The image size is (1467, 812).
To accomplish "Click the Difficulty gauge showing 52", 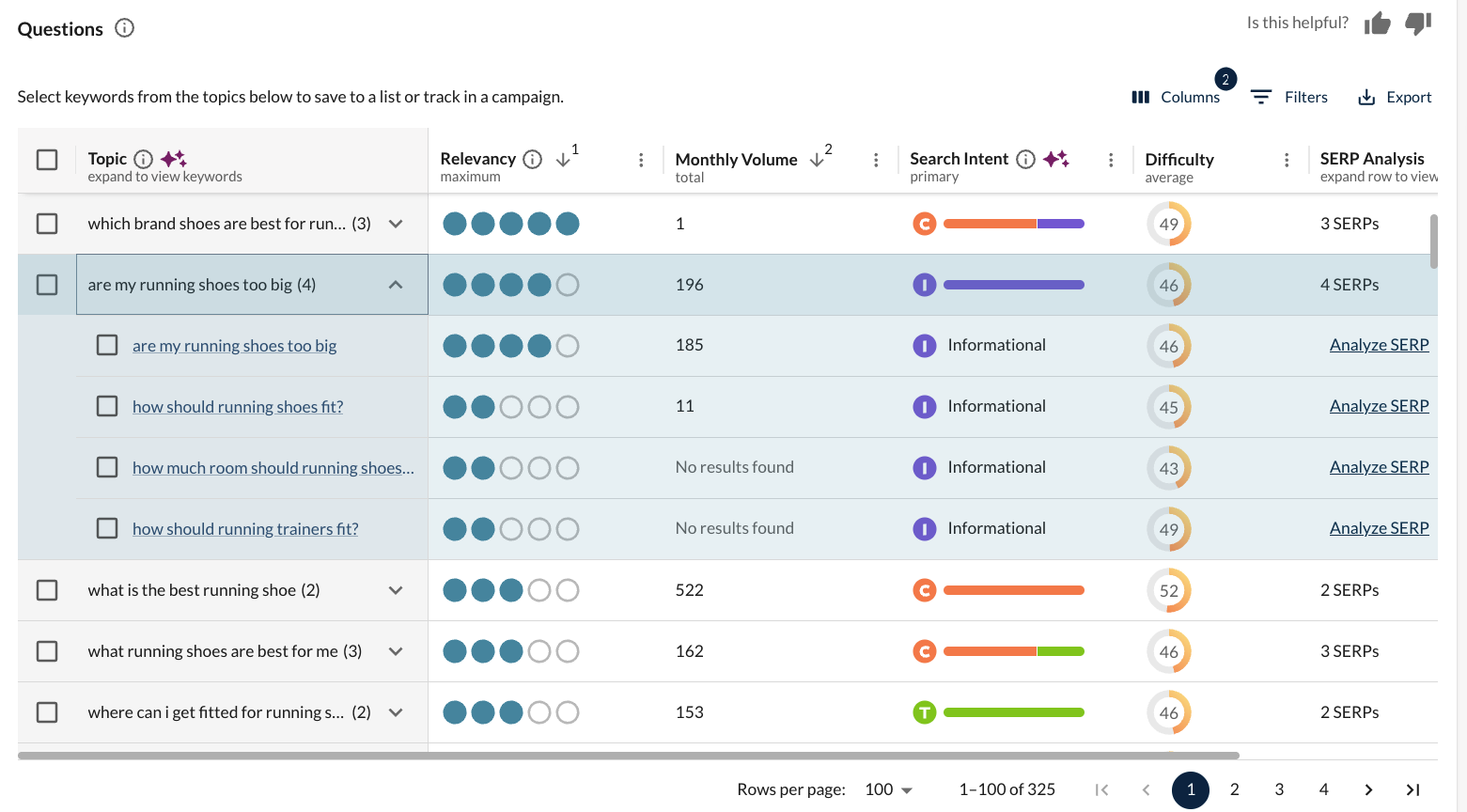I will pos(1168,589).
